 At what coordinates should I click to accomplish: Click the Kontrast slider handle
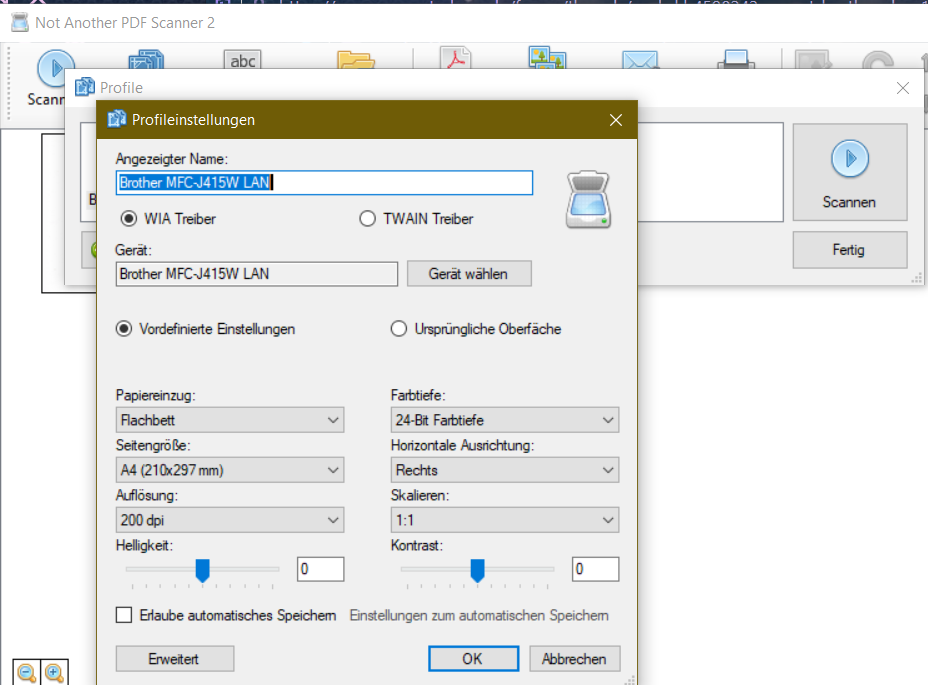pos(478,570)
